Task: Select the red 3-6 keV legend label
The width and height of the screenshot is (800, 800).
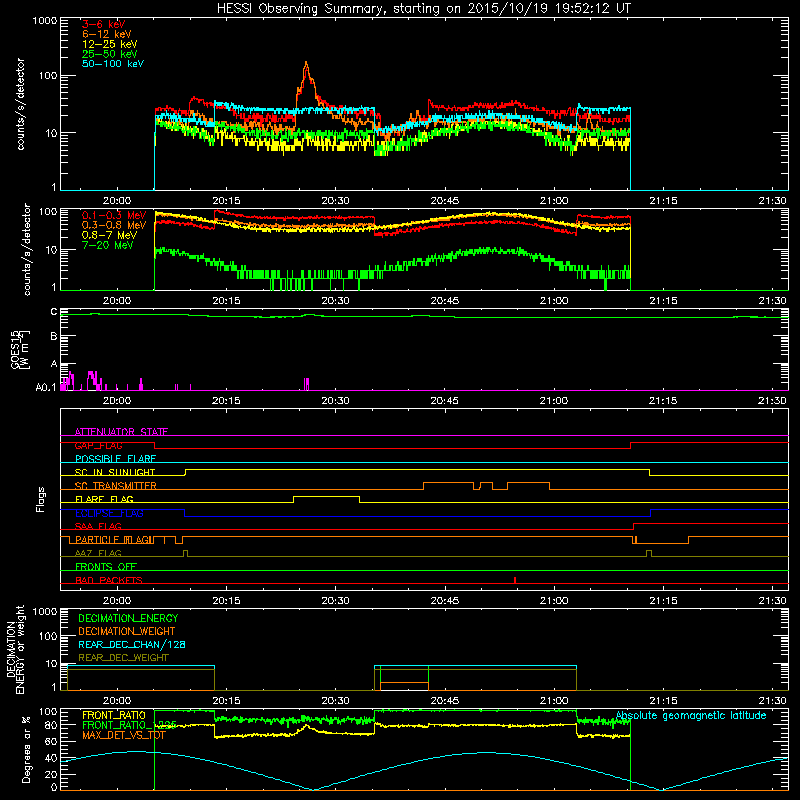Action: coord(104,24)
